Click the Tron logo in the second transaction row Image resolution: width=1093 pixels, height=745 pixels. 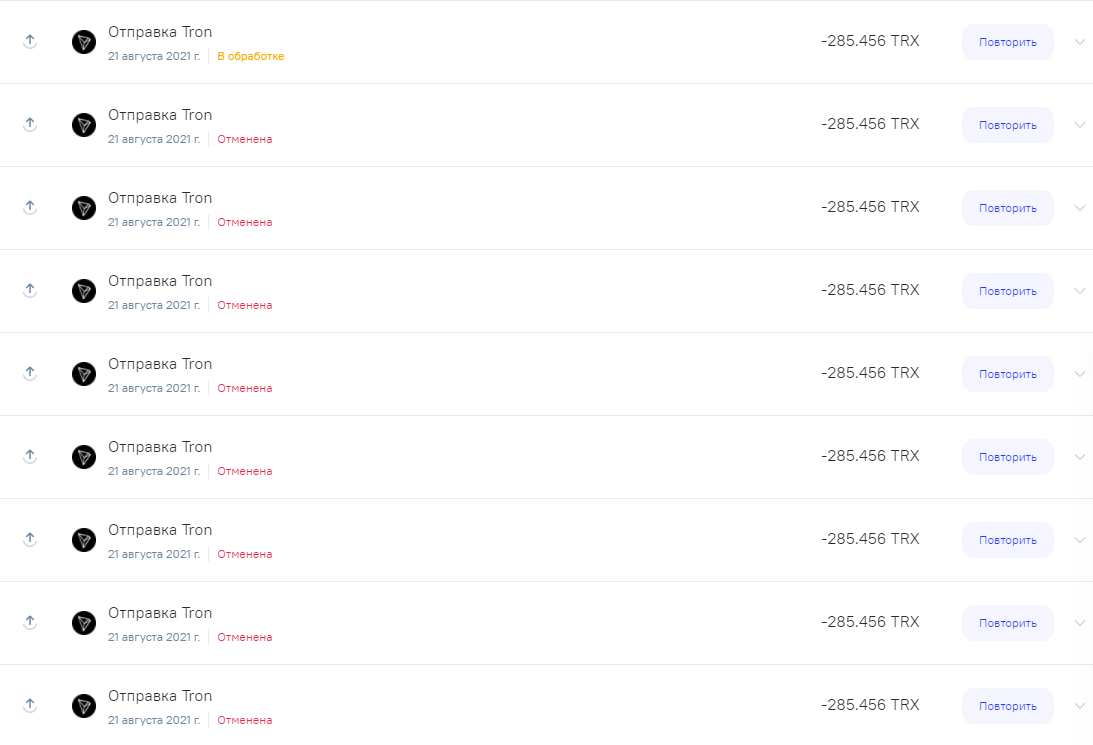[84, 125]
